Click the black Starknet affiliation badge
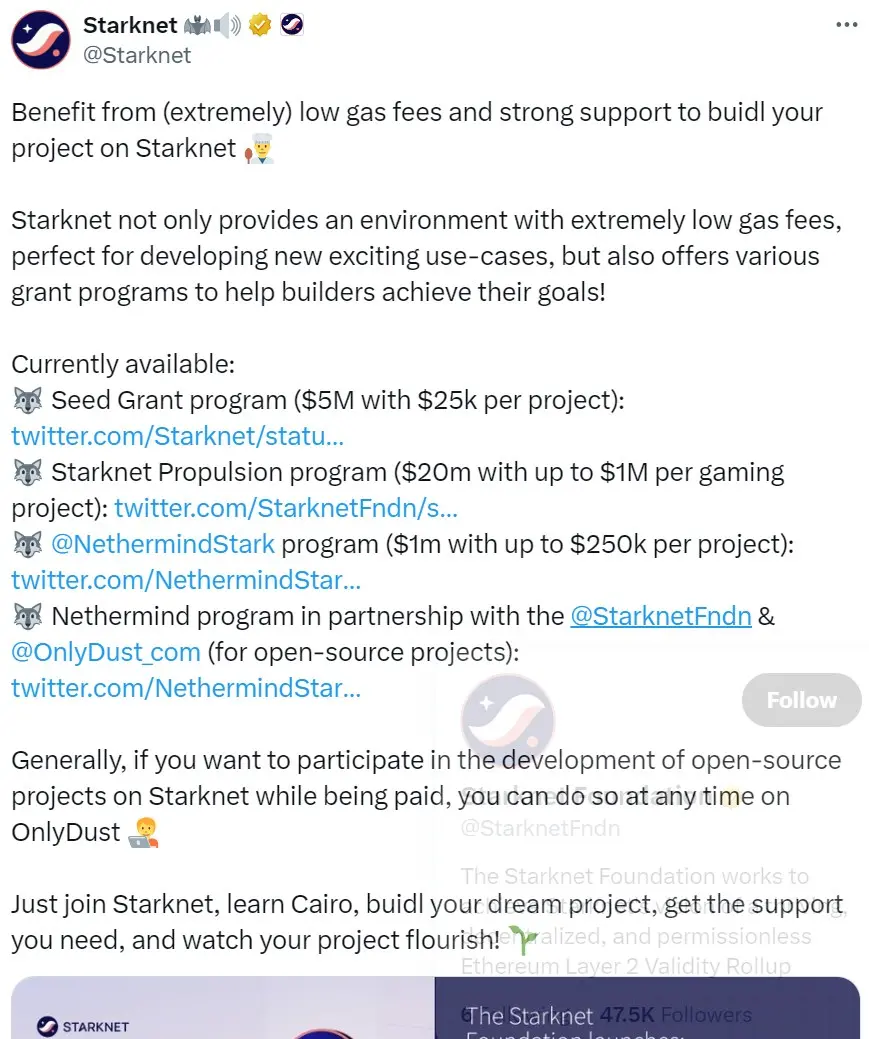Viewport: 869px width, 1039px height. click(x=291, y=24)
